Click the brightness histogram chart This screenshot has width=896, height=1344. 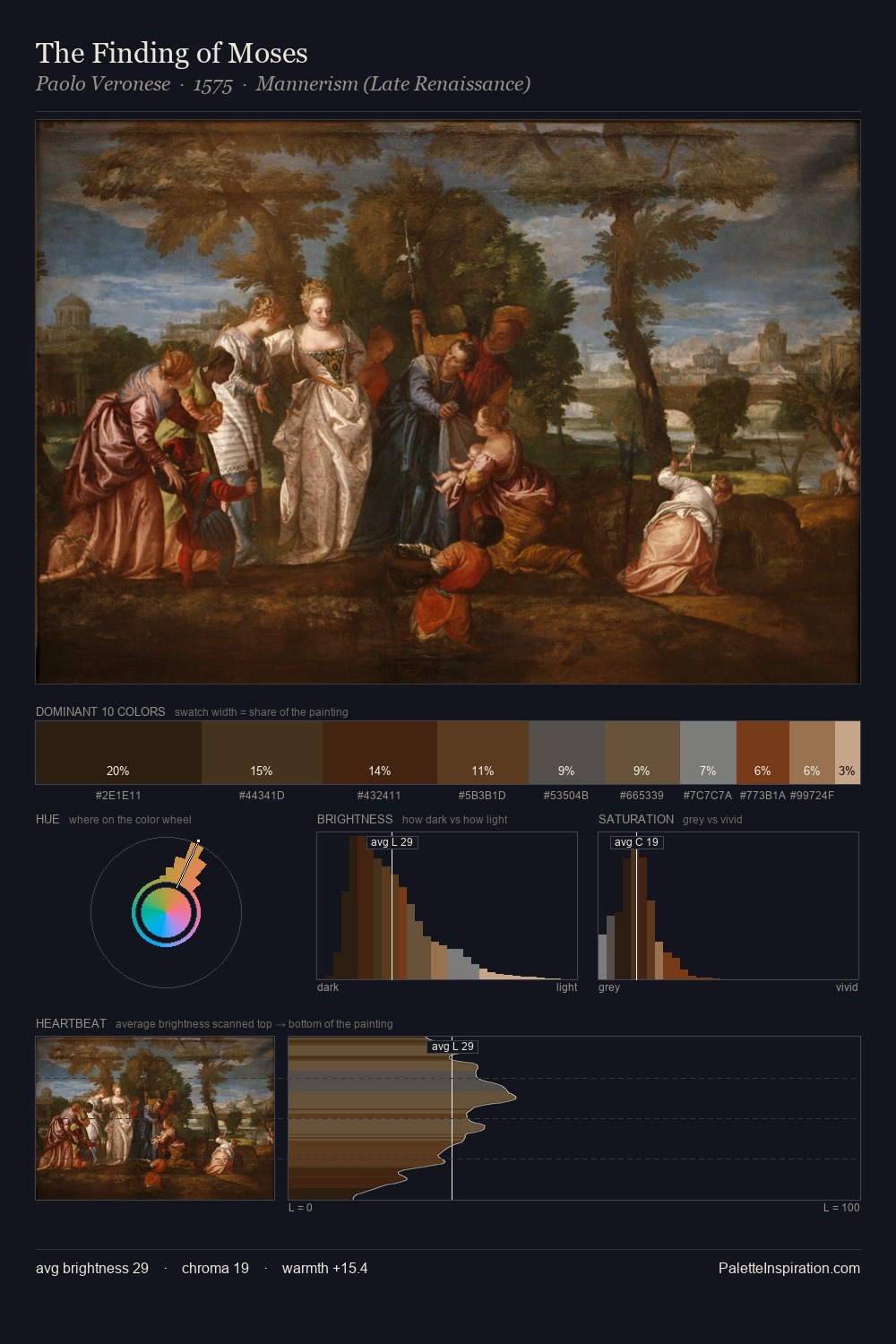(447, 906)
